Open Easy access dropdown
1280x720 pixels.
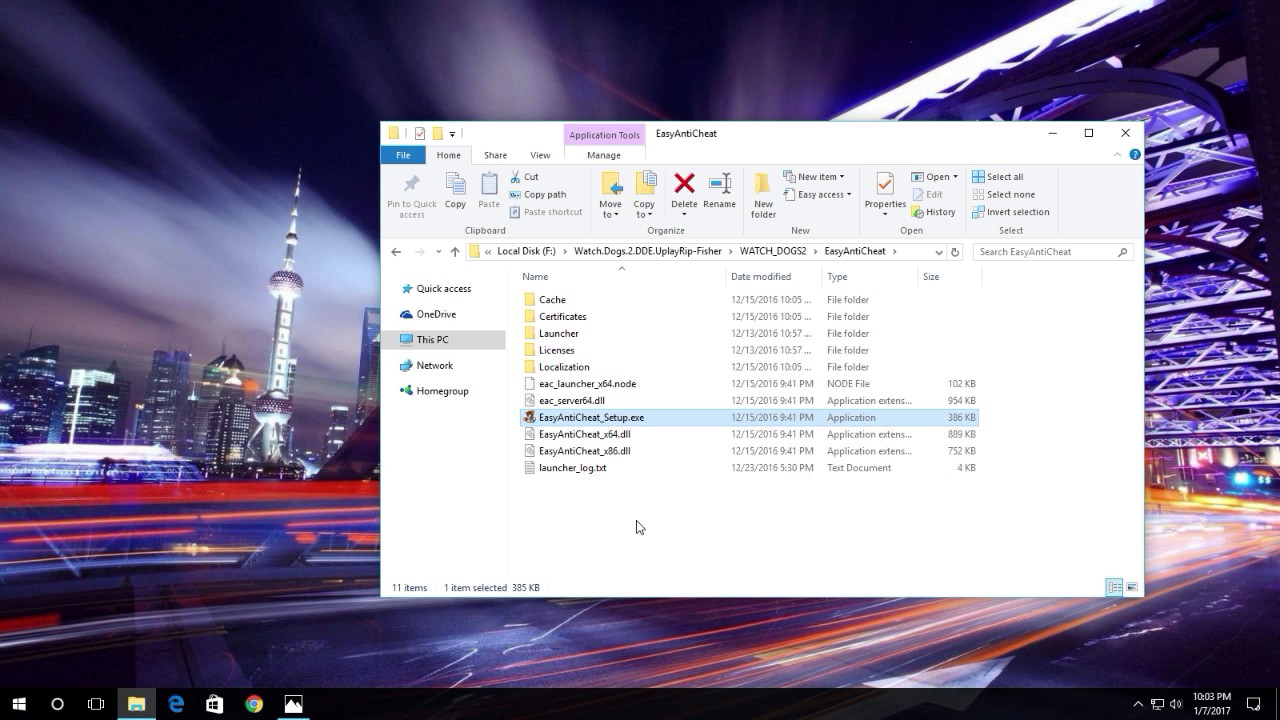[x=817, y=195]
